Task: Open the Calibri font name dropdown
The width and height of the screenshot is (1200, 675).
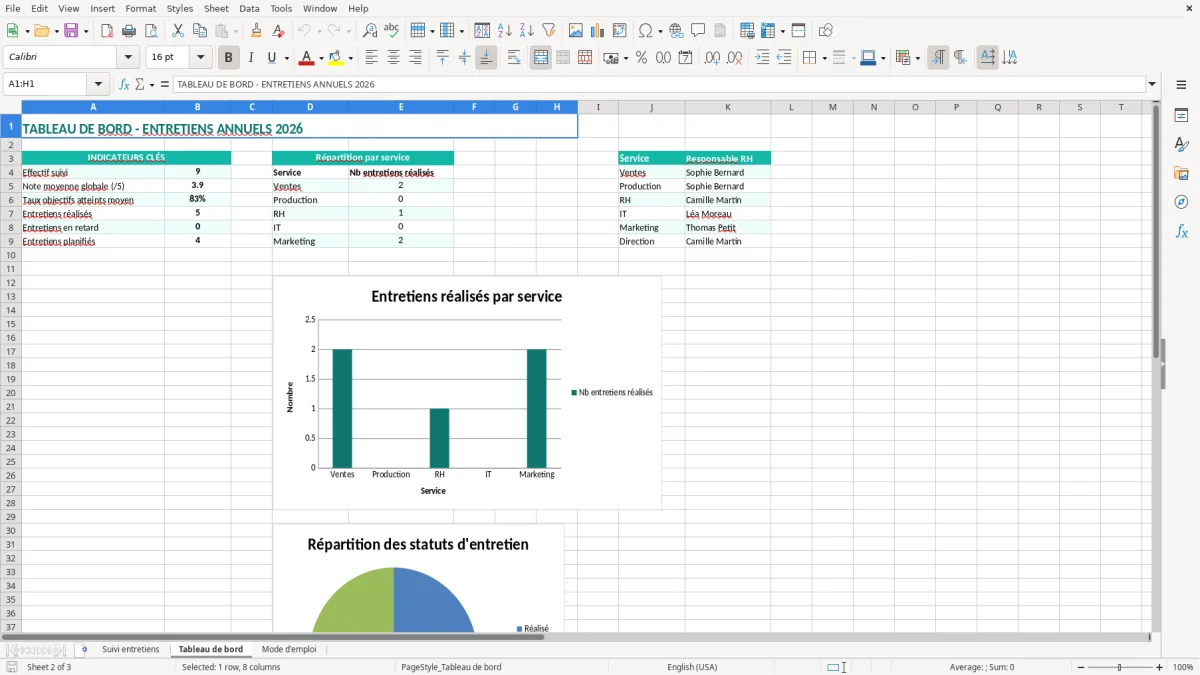Action: [x=128, y=58]
